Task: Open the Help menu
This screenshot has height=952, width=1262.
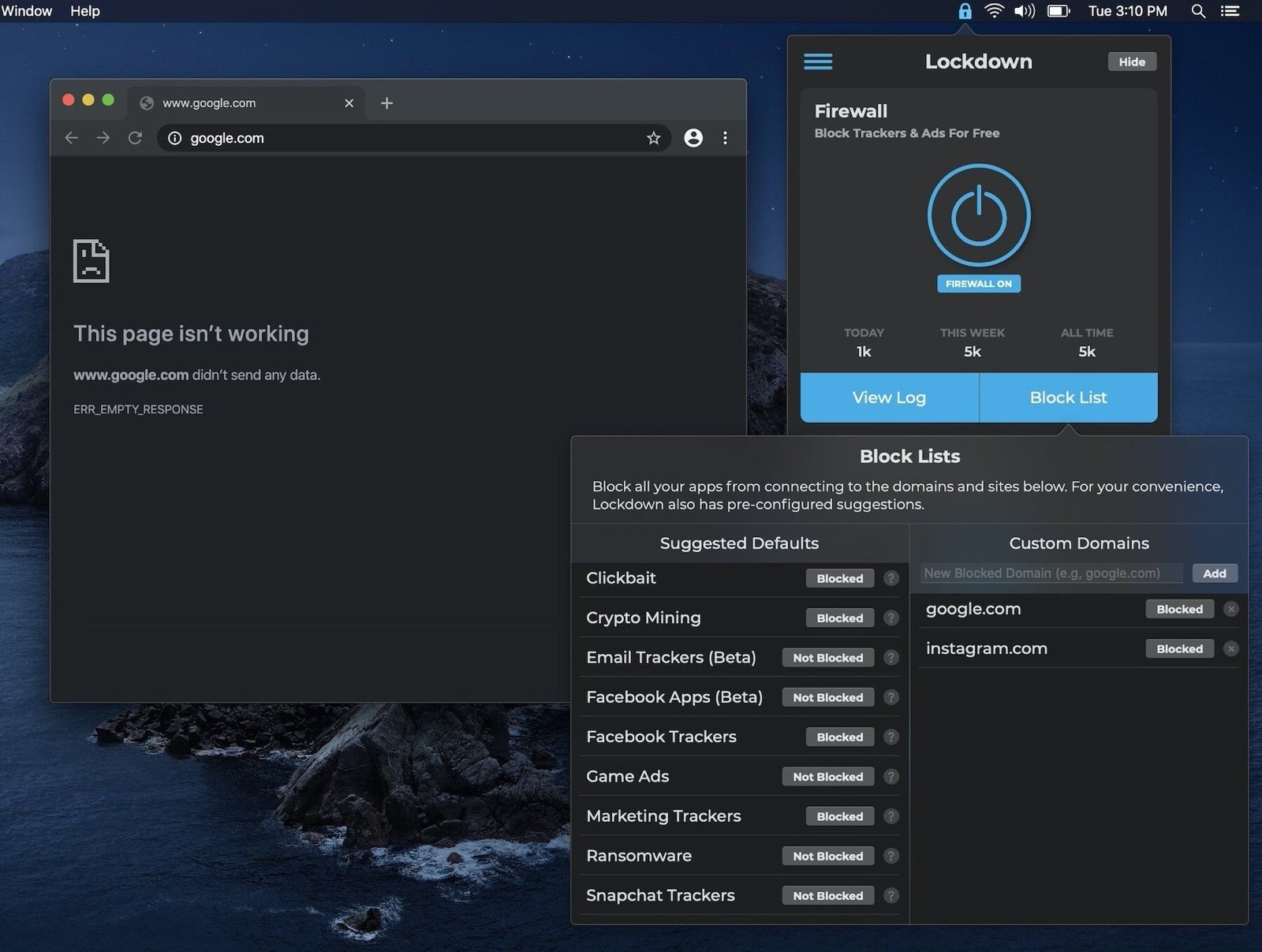Action: coord(85,11)
